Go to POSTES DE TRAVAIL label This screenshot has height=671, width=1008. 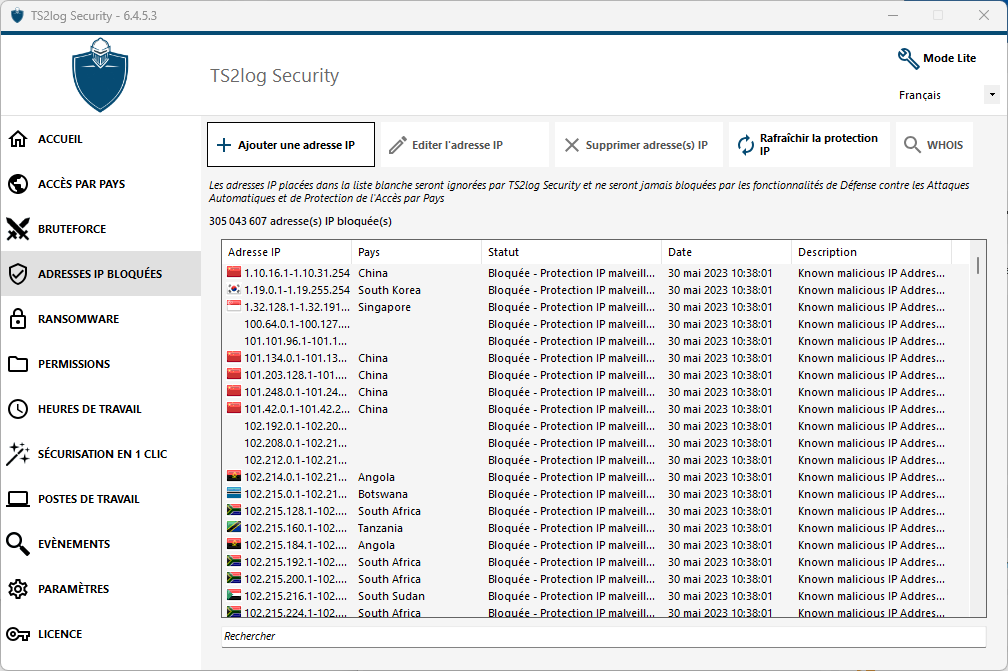89,499
